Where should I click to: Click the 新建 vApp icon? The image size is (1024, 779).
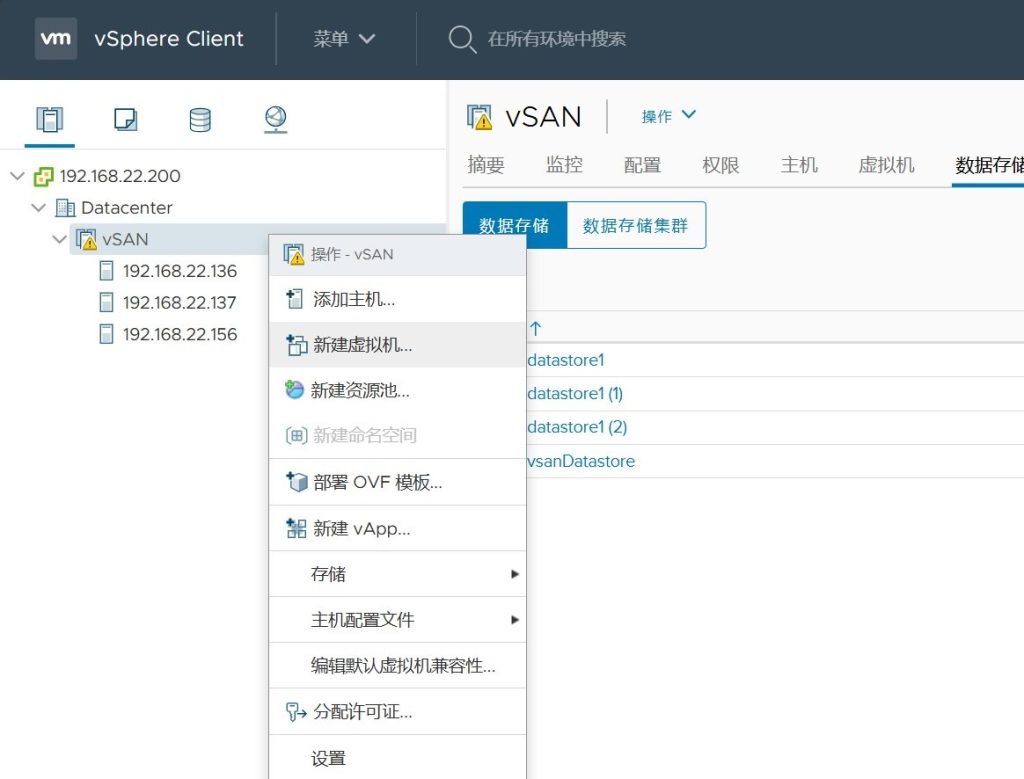(296, 528)
